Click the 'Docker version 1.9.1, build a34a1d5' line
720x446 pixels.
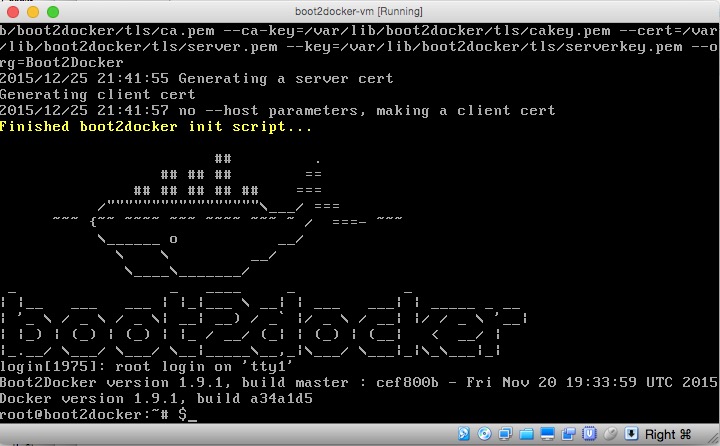(156, 398)
